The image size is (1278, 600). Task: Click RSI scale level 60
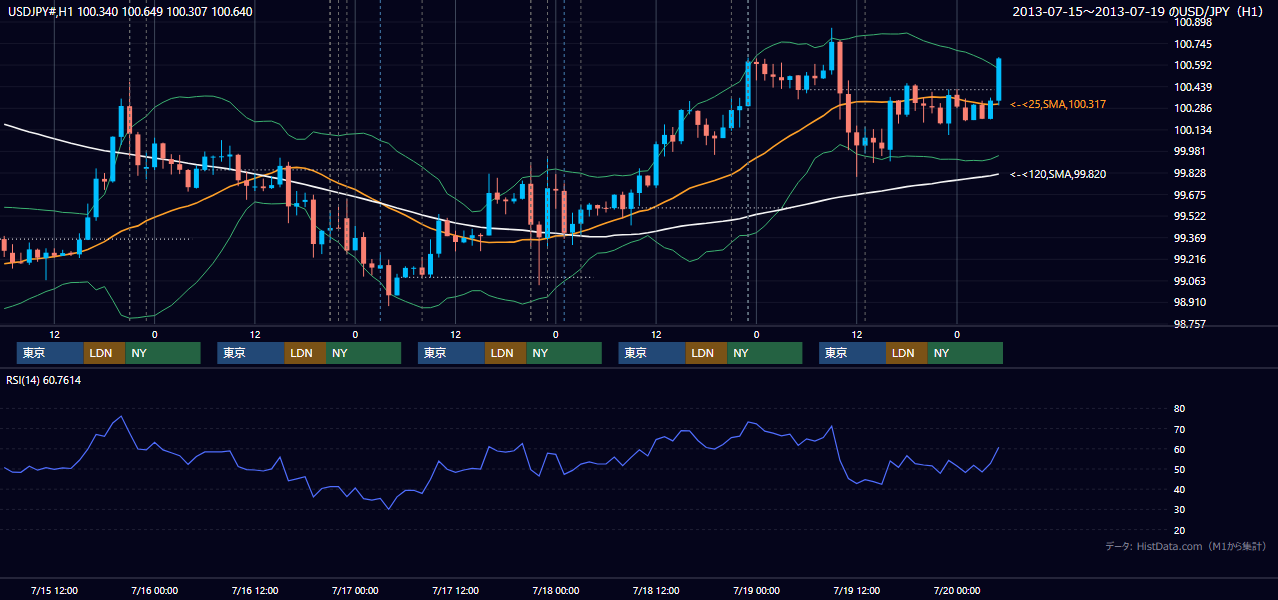click(x=1180, y=449)
